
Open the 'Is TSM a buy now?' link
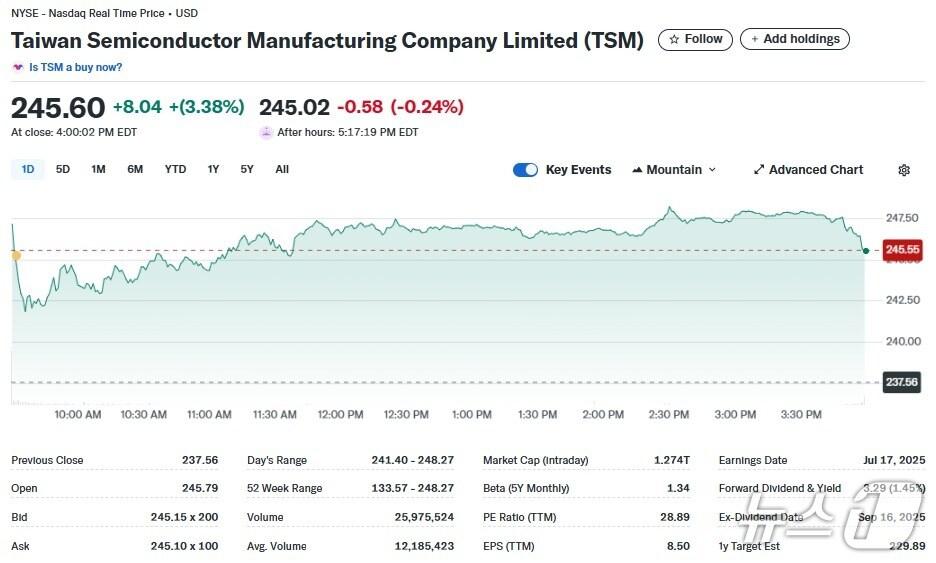click(76, 67)
